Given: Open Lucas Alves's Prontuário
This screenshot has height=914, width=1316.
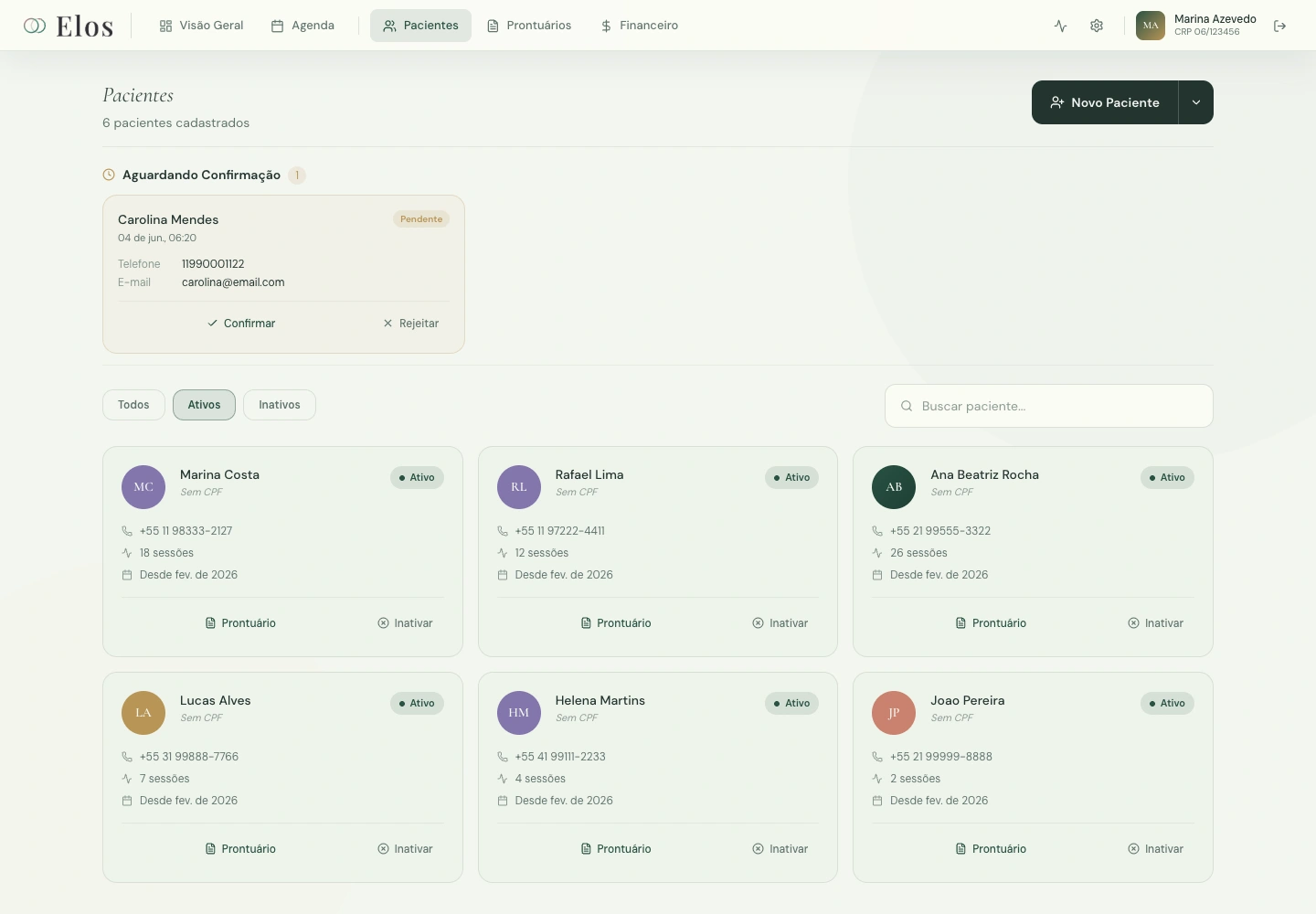Looking at the screenshot, I should coord(240,849).
